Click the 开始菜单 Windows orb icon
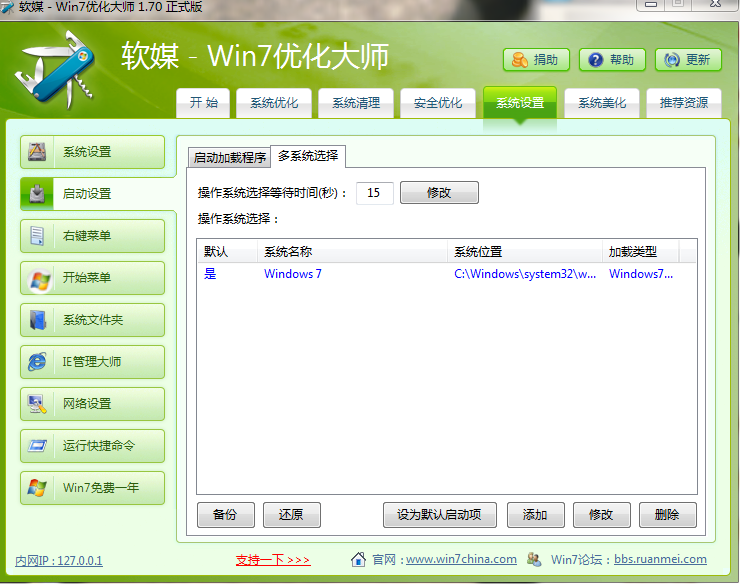Screen dimensions: 740x584 [39, 280]
